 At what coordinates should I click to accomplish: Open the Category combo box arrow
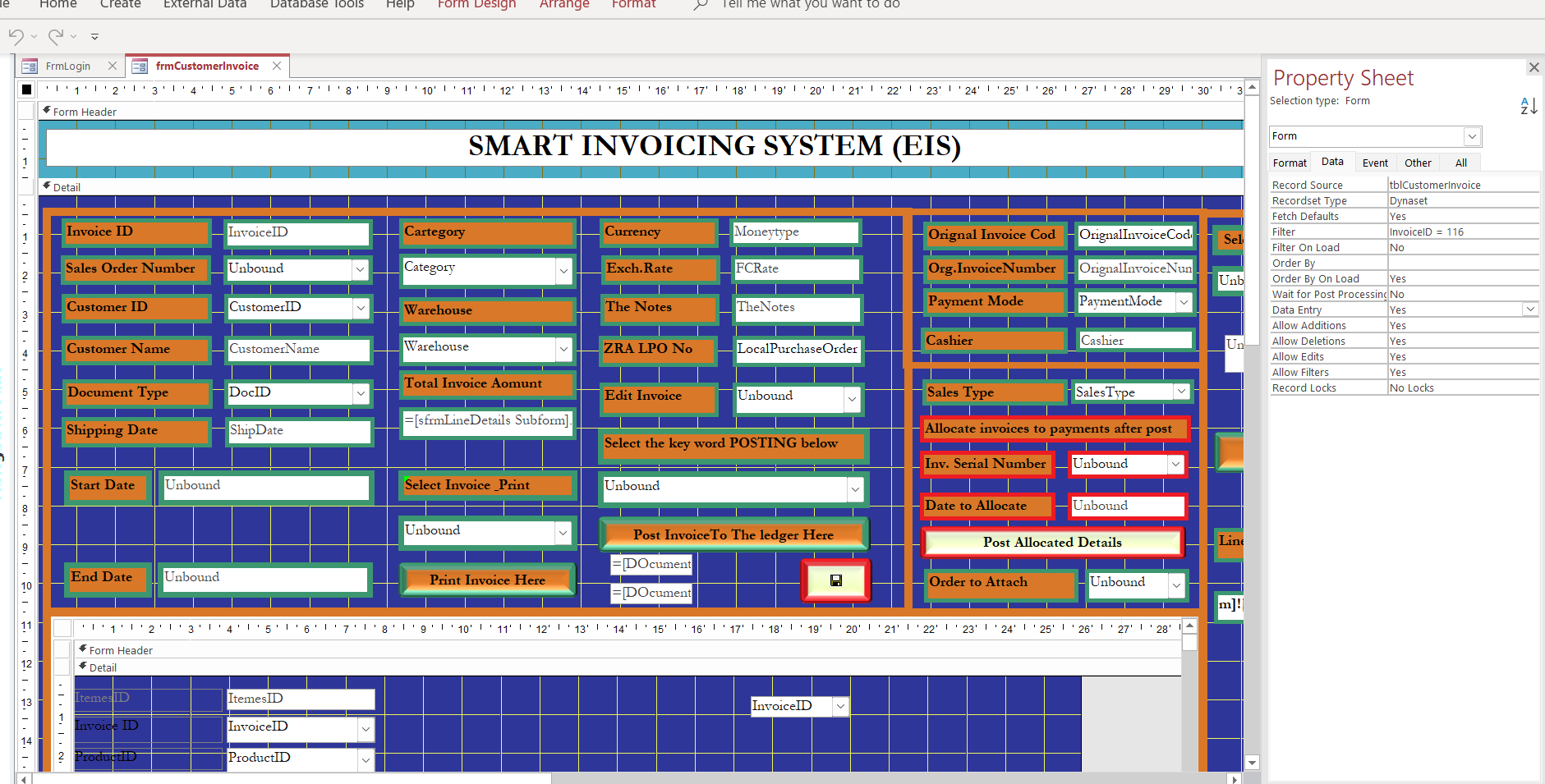[x=563, y=271]
